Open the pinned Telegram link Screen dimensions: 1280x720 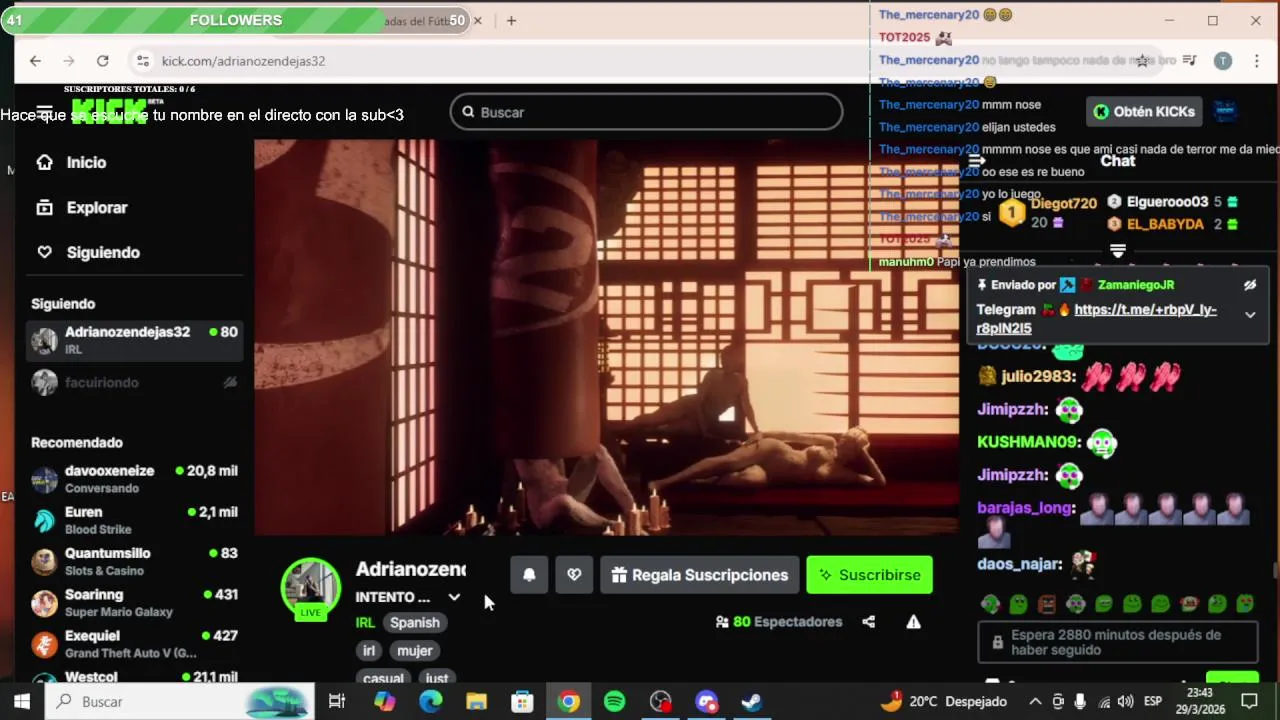pyautogui.click(x=1097, y=319)
